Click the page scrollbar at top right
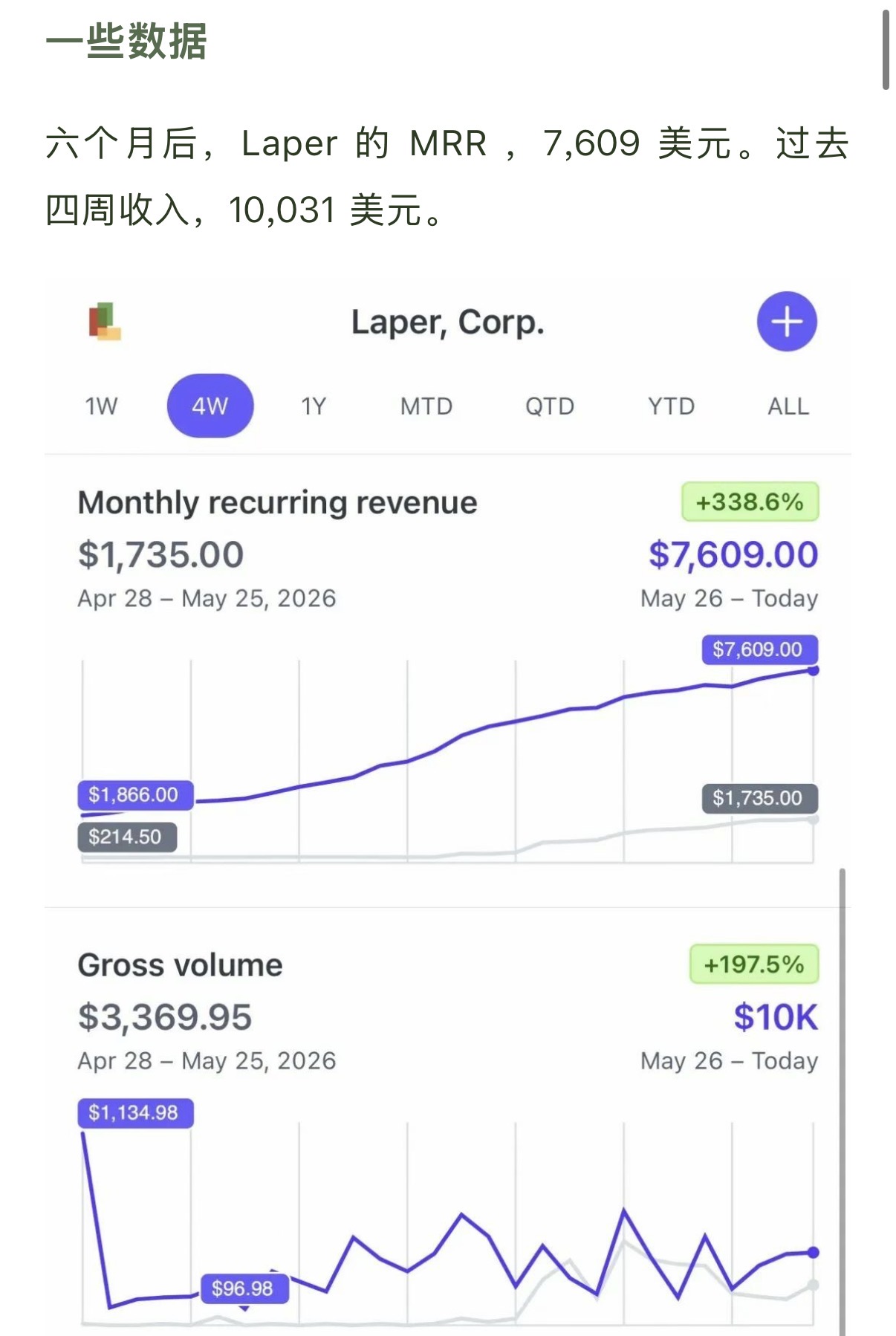The width and height of the screenshot is (896, 1336). (x=885, y=50)
